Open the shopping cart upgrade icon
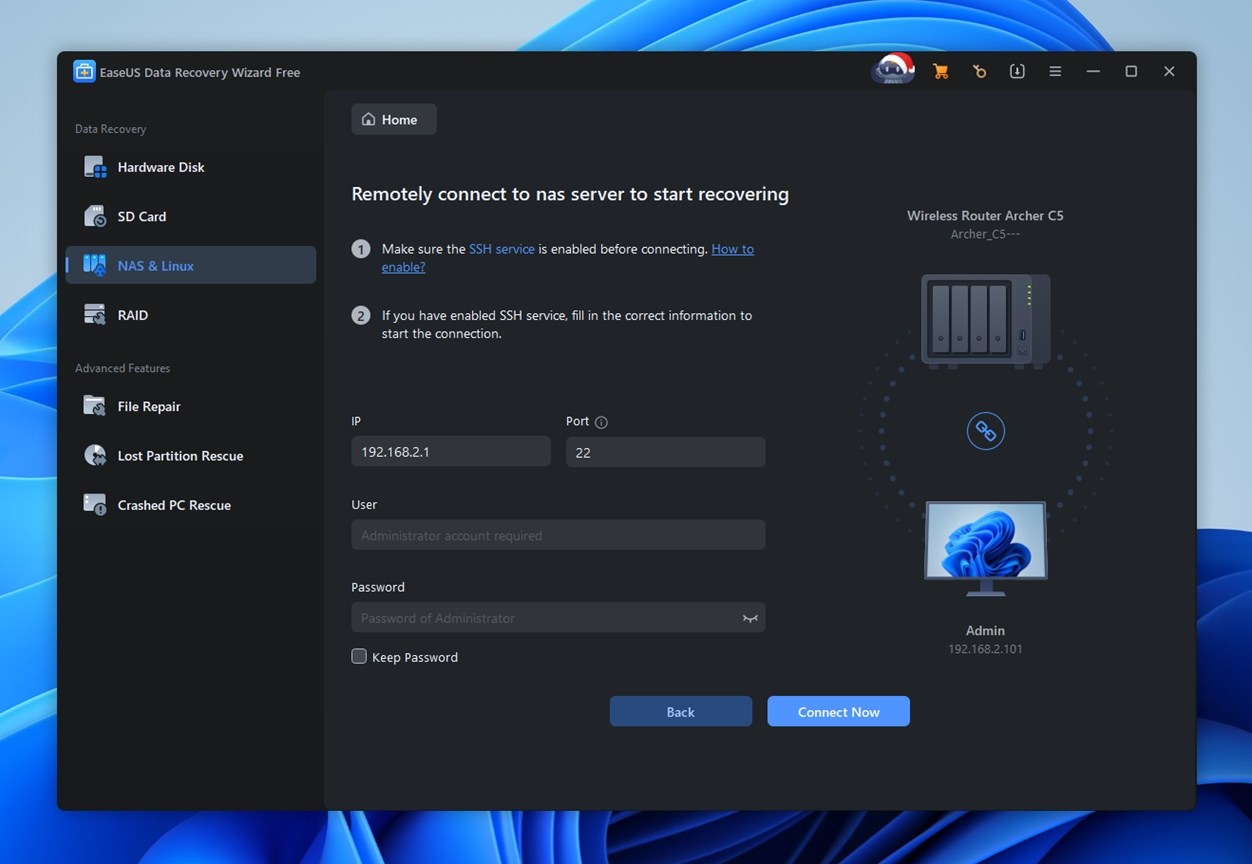The width and height of the screenshot is (1252, 864). pyautogui.click(x=940, y=72)
